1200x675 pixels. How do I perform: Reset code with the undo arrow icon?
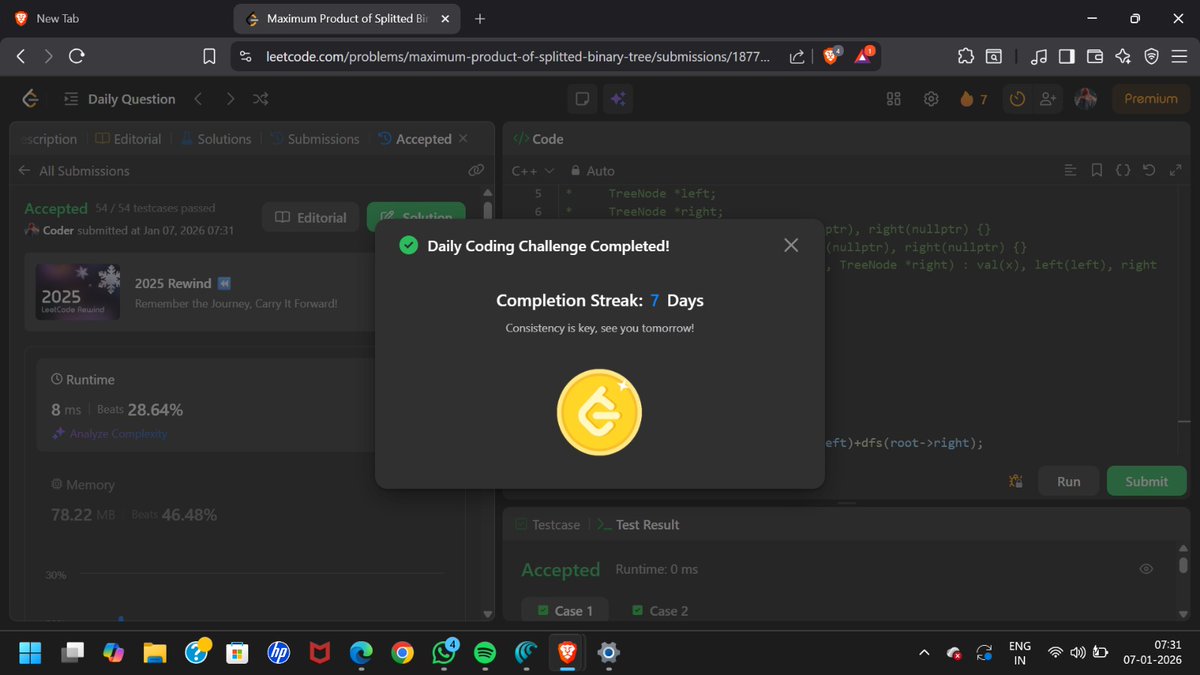point(1149,171)
